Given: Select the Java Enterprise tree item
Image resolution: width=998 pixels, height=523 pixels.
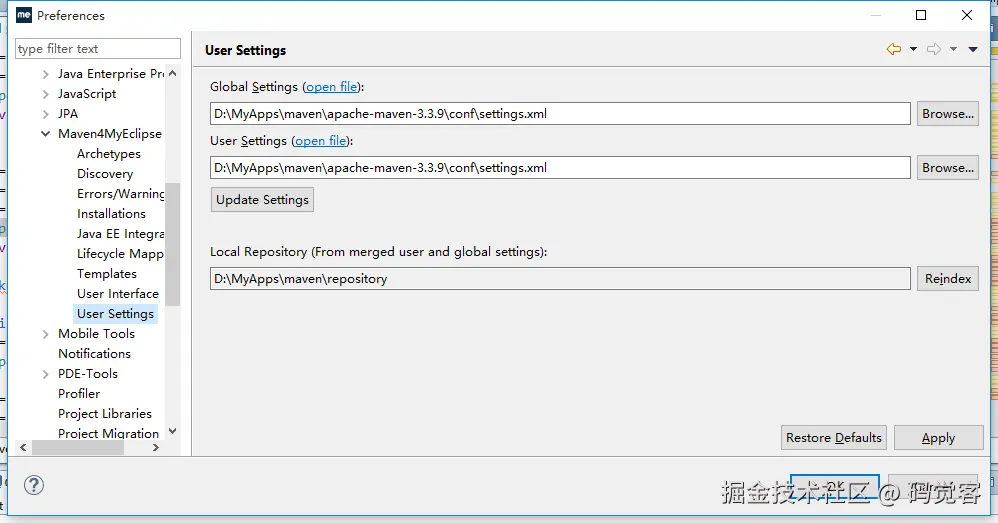Looking at the screenshot, I should tap(111, 74).
